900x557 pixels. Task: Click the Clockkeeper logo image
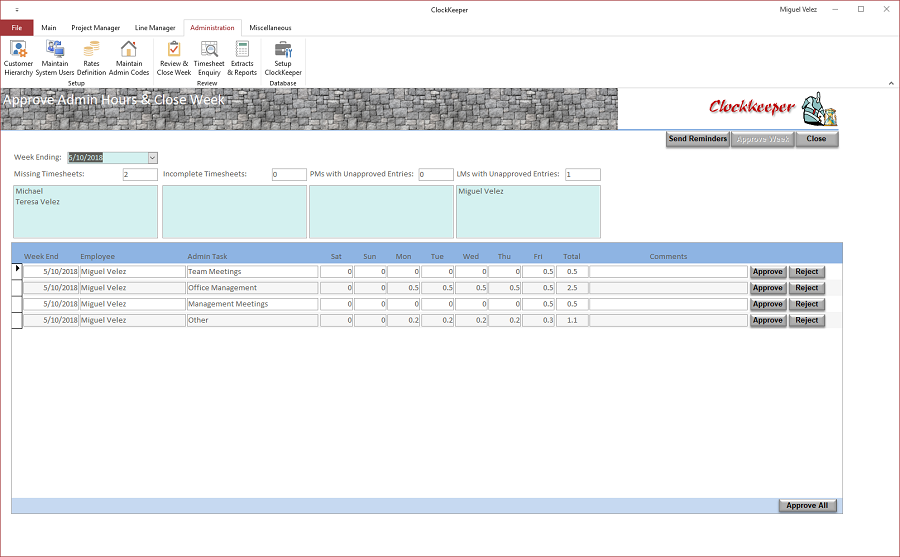pyautogui.click(x=773, y=109)
